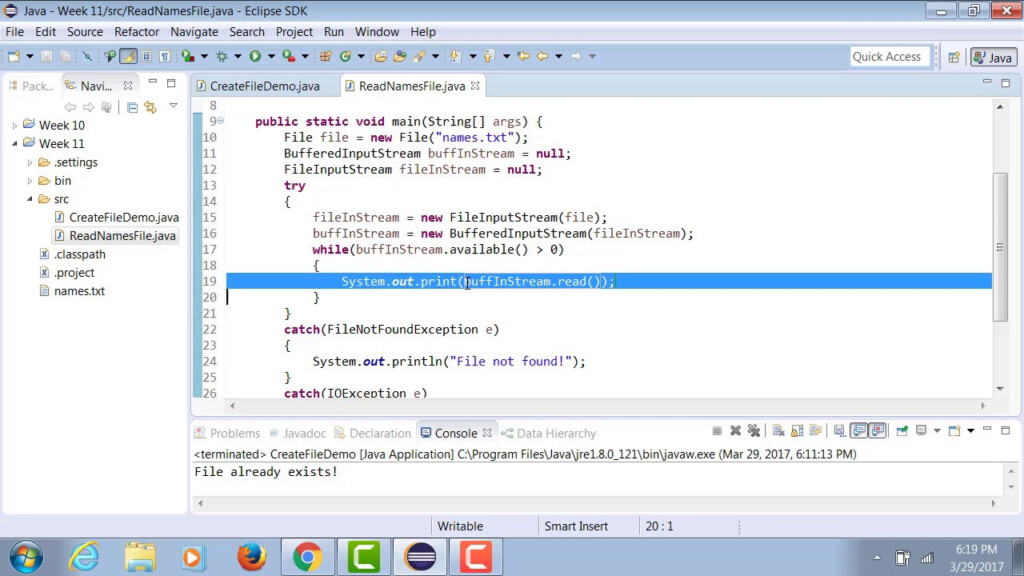The width and height of the screenshot is (1024, 576).
Task: Select the Java perspective button
Action: coord(993,57)
